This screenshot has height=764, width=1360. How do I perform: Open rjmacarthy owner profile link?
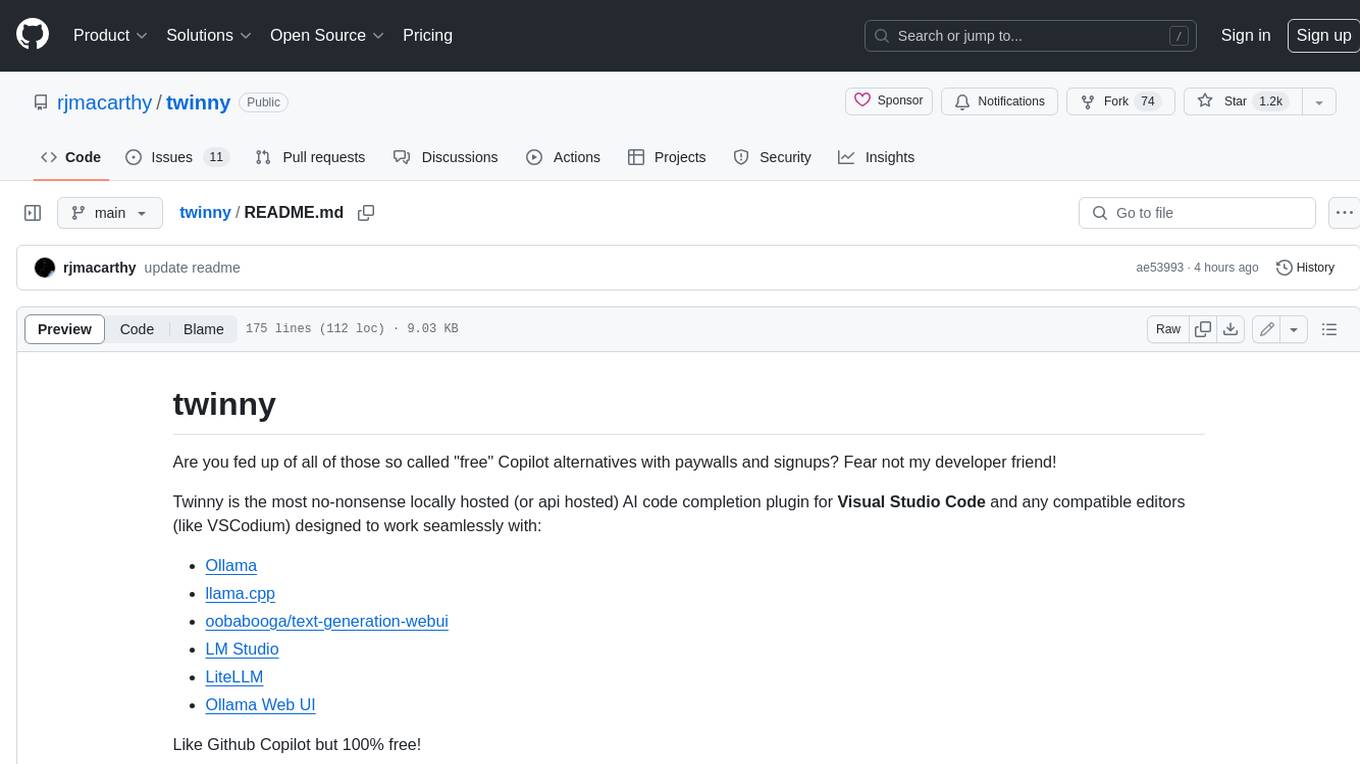(x=107, y=102)
